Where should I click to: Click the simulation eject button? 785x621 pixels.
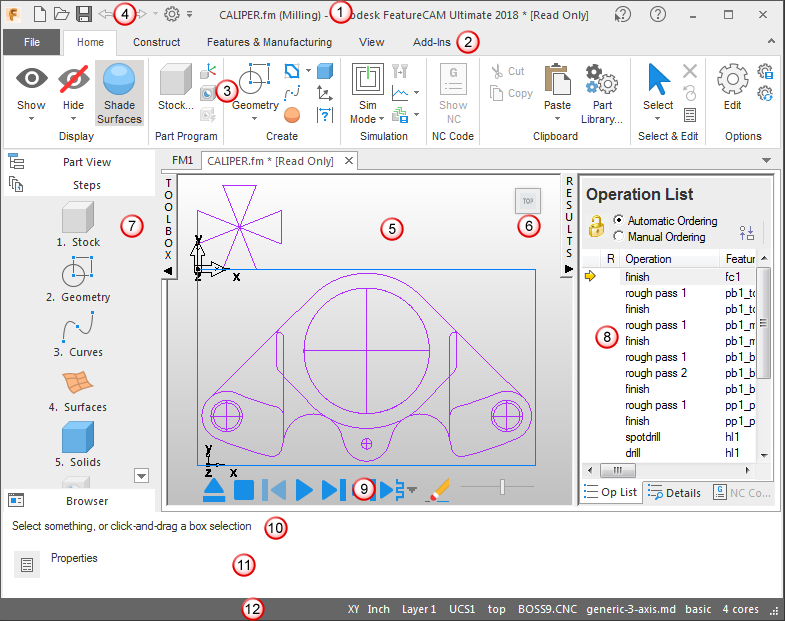[x=214, y=490]
